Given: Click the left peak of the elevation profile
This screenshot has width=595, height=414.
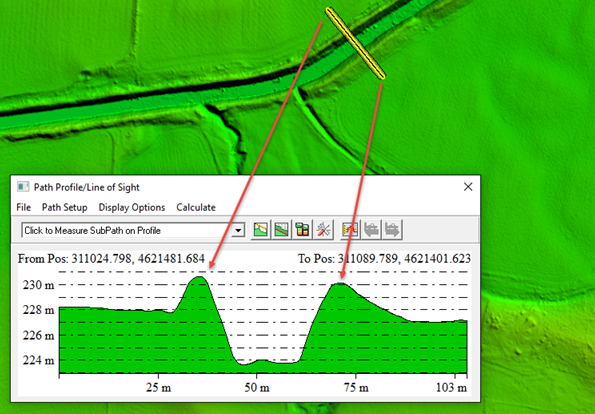Looking at the screenshot, I should [x=199, y=278].
